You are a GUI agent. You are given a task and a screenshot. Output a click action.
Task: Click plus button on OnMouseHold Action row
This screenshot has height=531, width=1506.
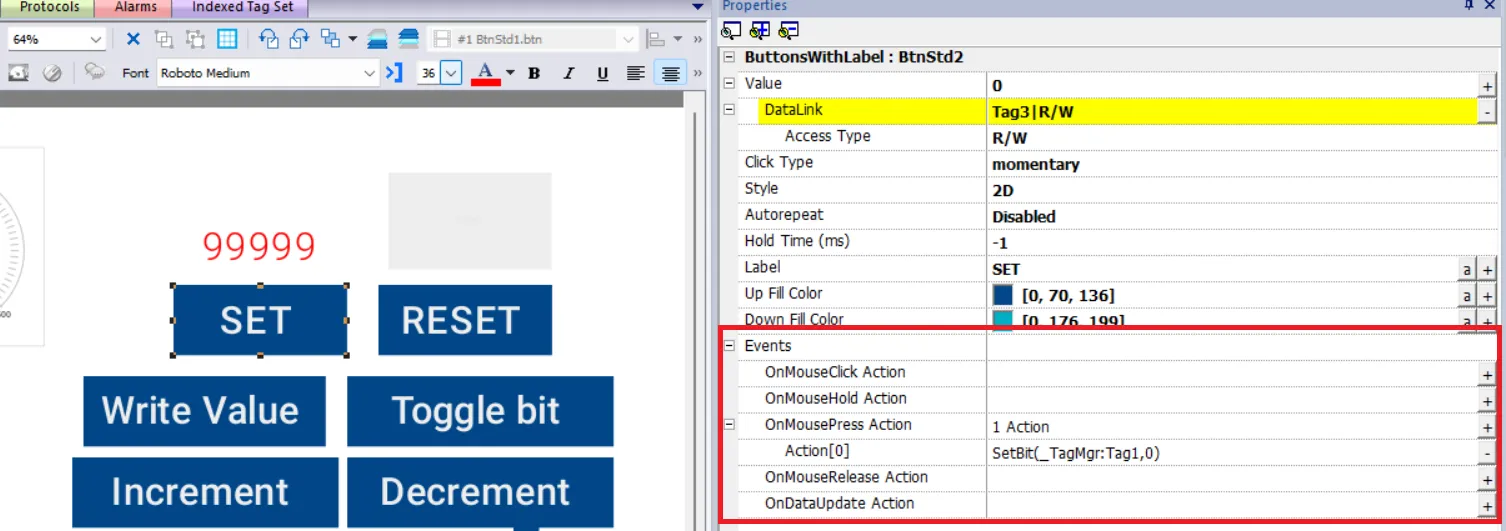pos(1488,401)
